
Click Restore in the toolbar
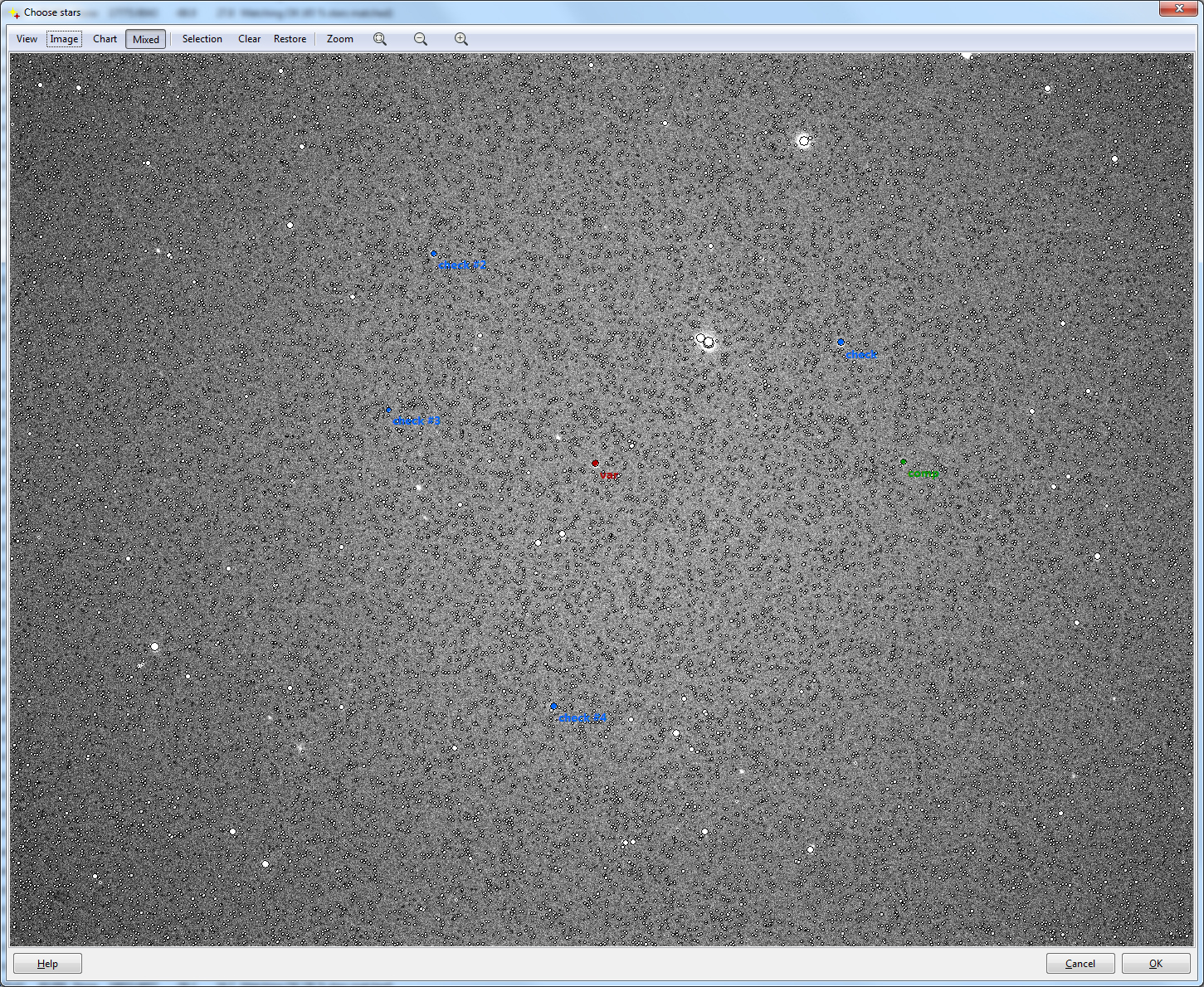click(290, 39)
